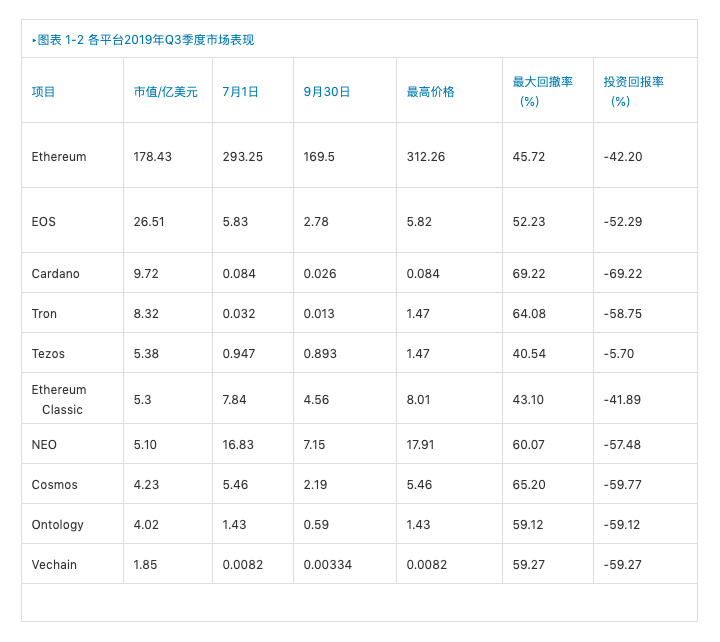Click Tezos return value '-5.70'
This screenshot has height=642, width=720.
(x=619, y=354)
